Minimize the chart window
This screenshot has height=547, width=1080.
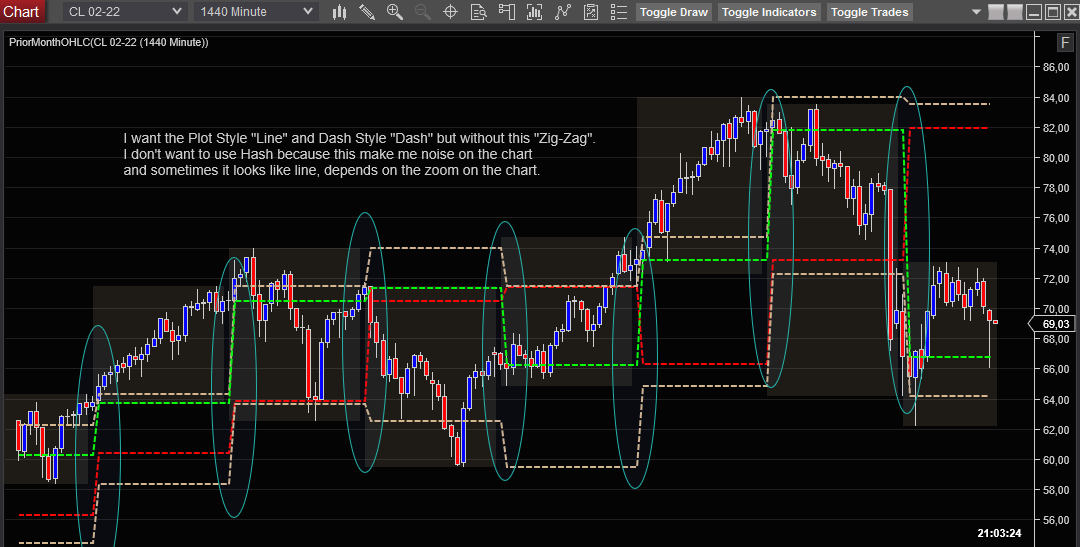(x=1033, y=12)
